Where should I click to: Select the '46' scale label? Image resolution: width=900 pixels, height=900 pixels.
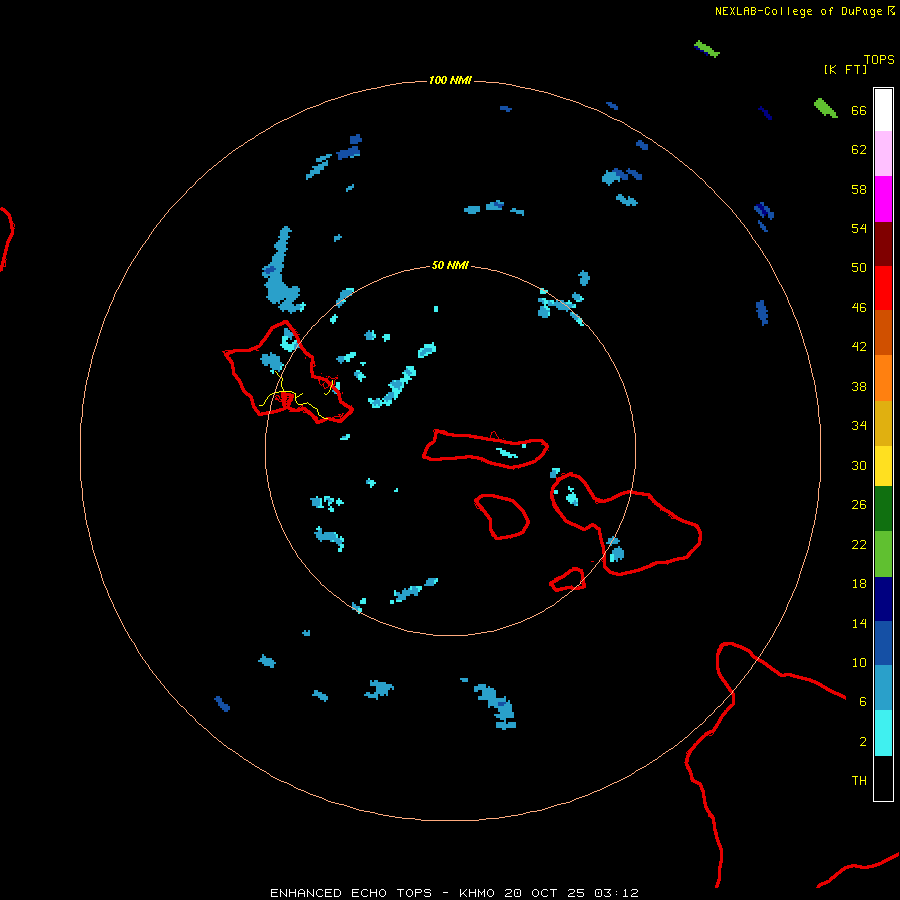point(859,307)
